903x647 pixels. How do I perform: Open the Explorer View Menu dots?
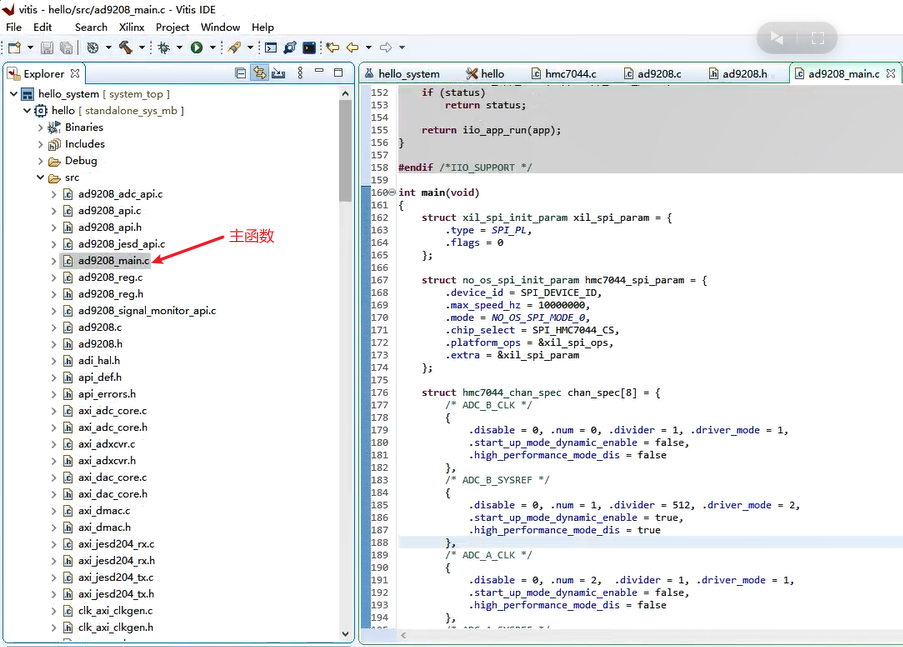click(300, 73)
